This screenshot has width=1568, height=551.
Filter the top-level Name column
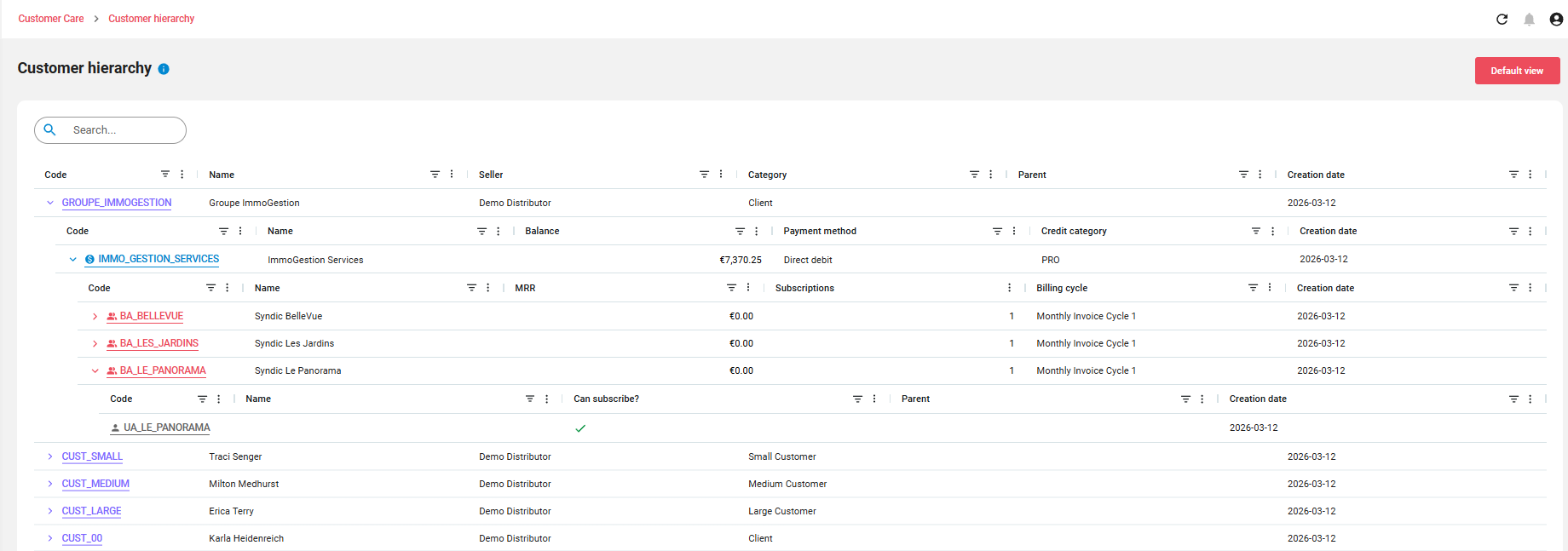pyautogui.click(x=435, y=174)
